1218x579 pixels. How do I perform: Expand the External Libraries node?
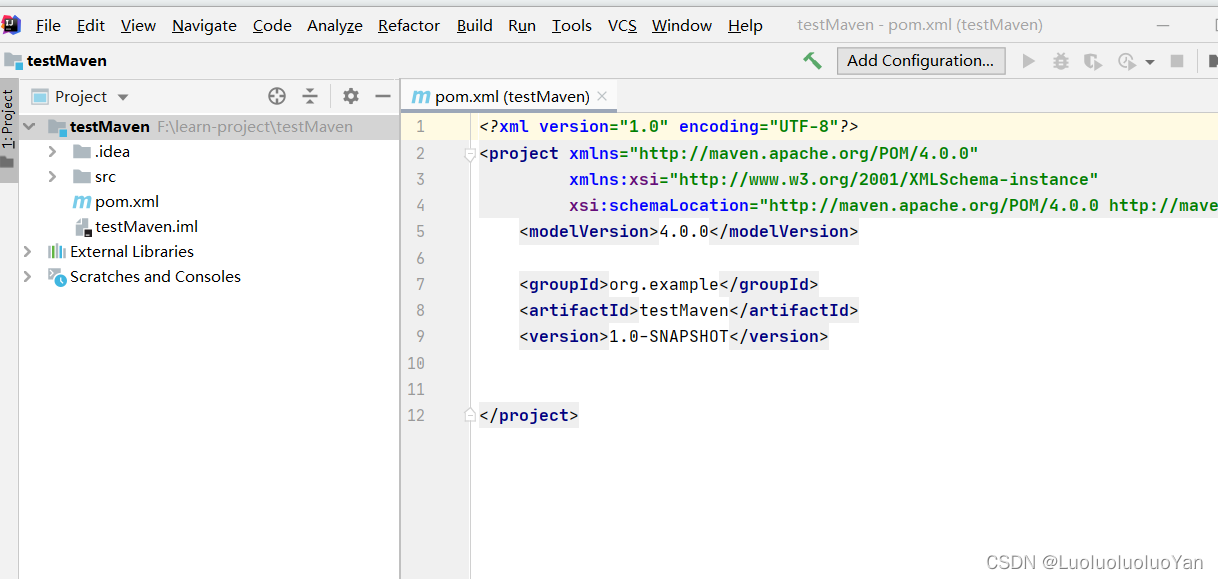(27, 251)
